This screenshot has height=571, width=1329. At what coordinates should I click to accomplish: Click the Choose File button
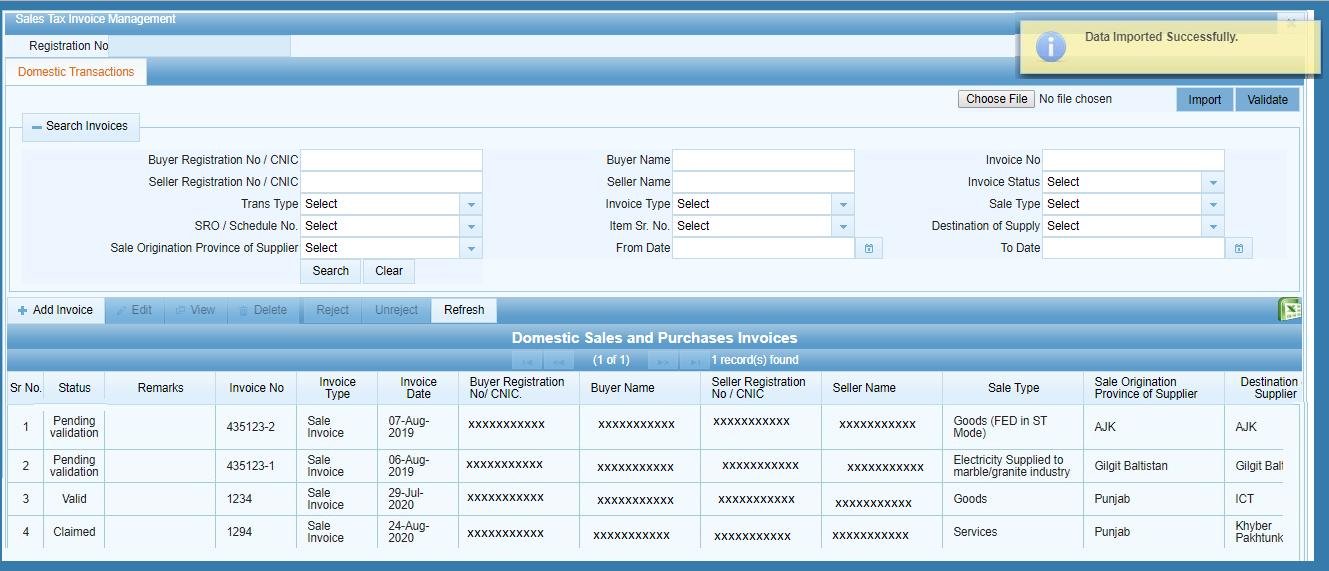996,99
